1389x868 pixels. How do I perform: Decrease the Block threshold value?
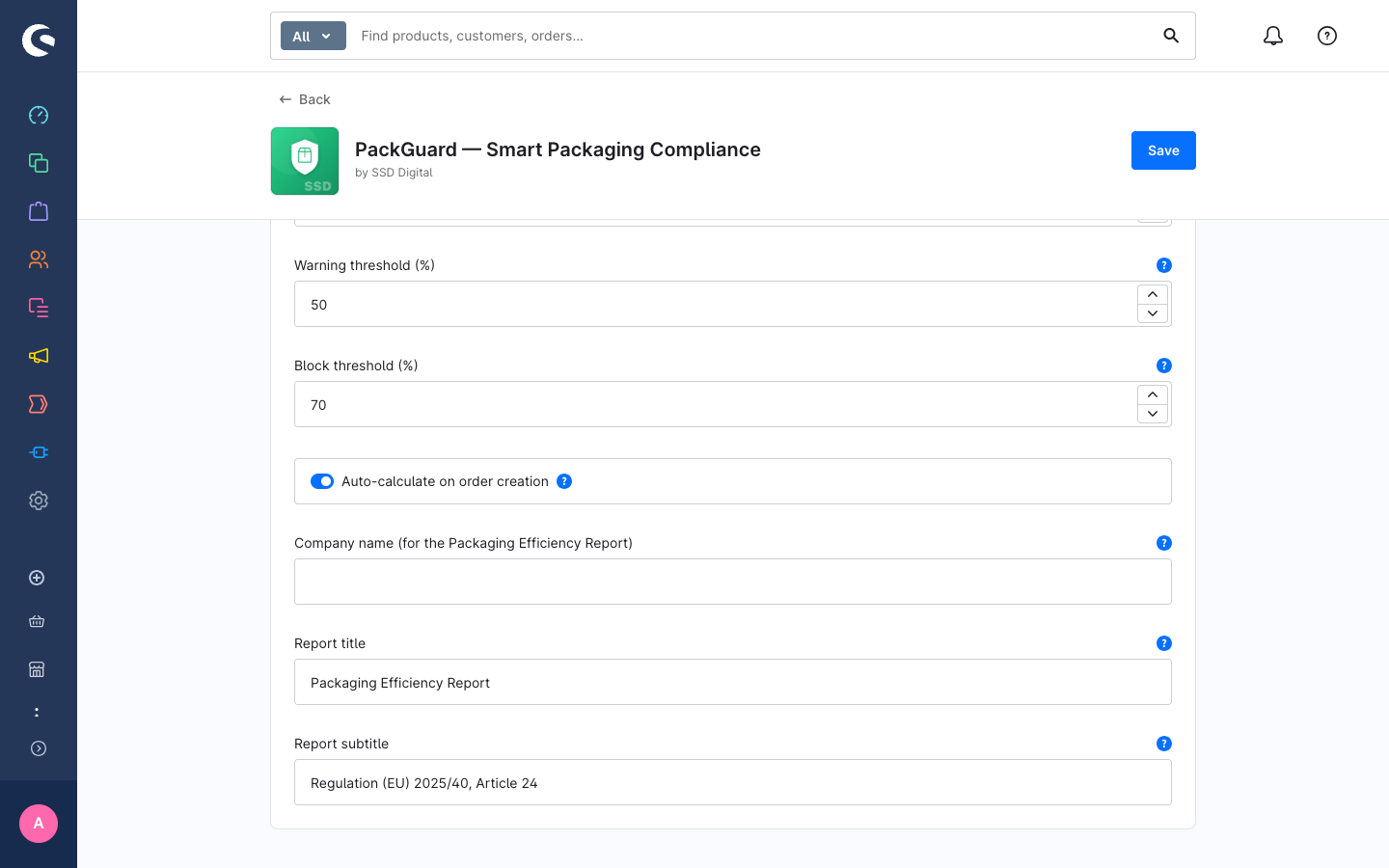pos(1153,414)
